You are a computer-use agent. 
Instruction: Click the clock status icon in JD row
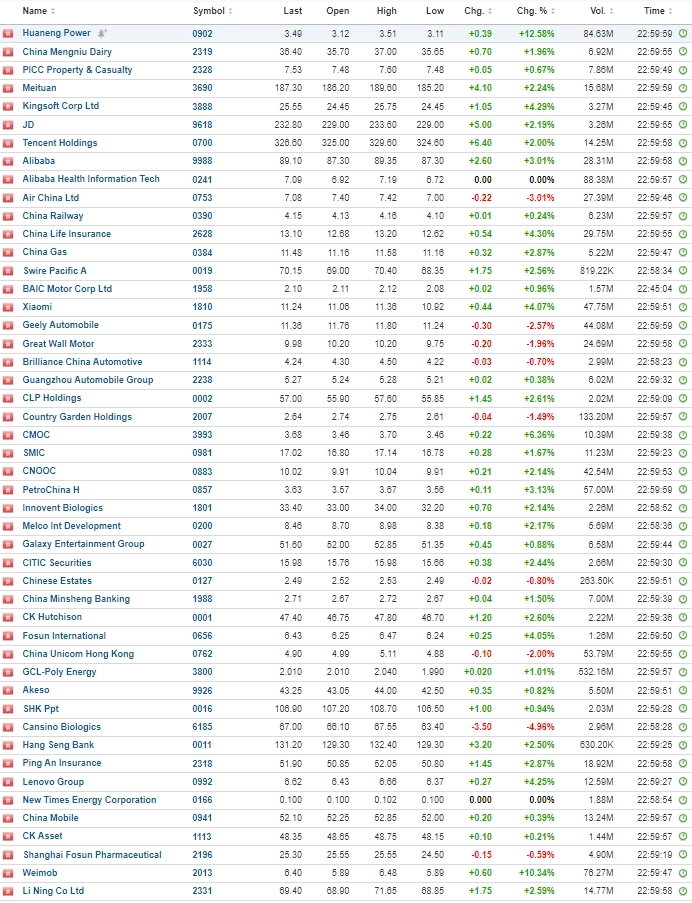683,124
